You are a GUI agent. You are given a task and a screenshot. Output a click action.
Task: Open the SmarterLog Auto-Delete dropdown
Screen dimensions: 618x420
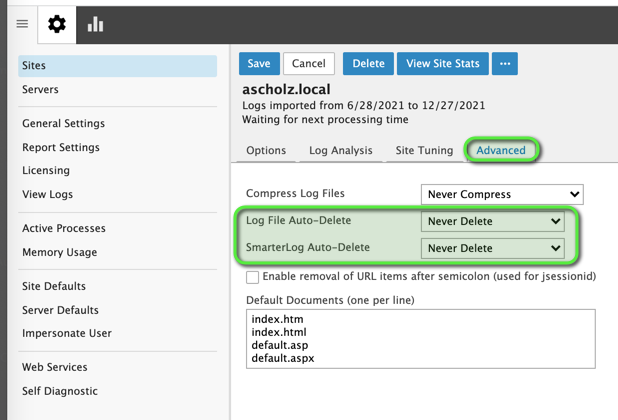(x=493, y=248)
